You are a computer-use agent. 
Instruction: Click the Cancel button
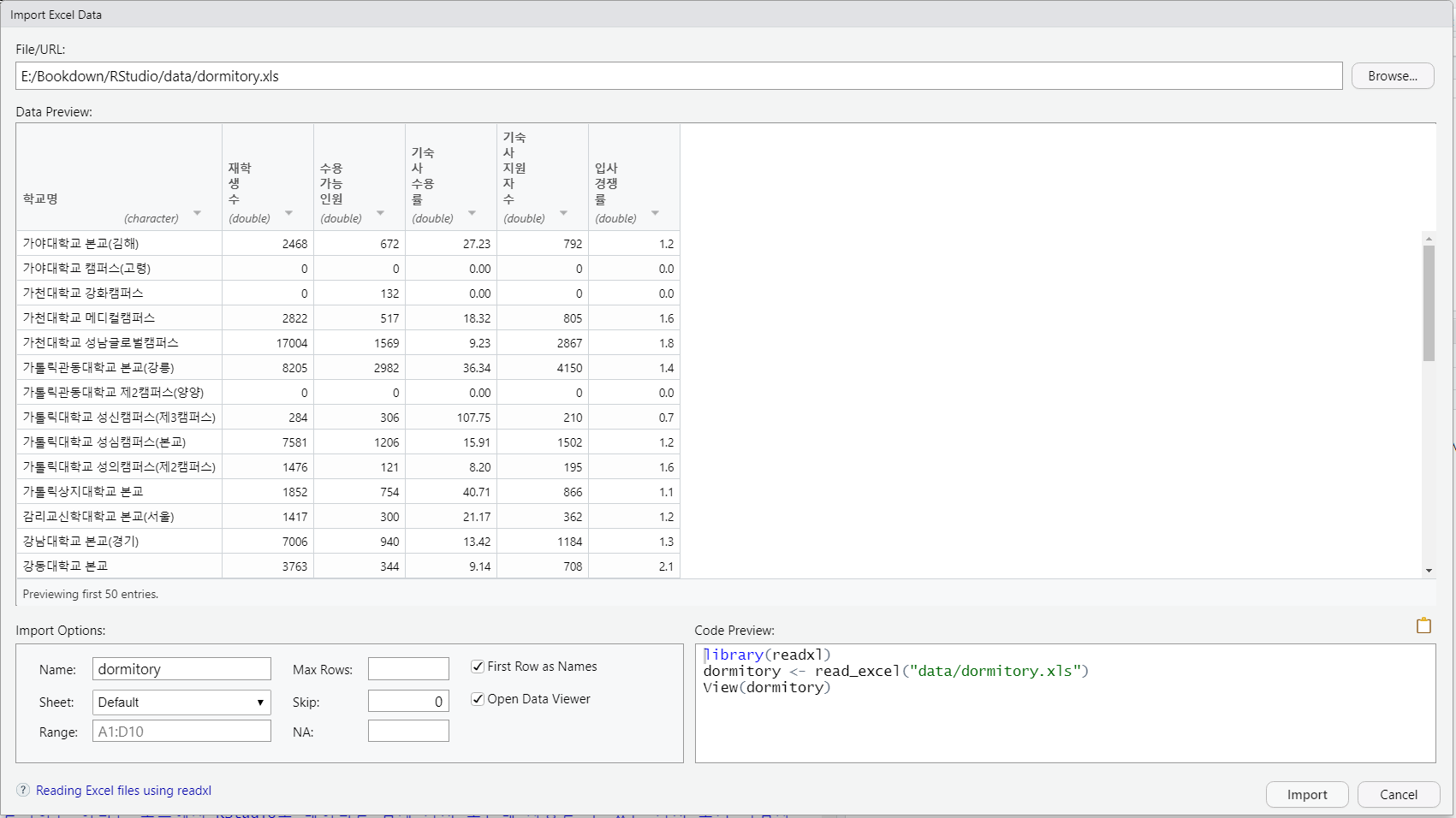(x=1399, y=795)
